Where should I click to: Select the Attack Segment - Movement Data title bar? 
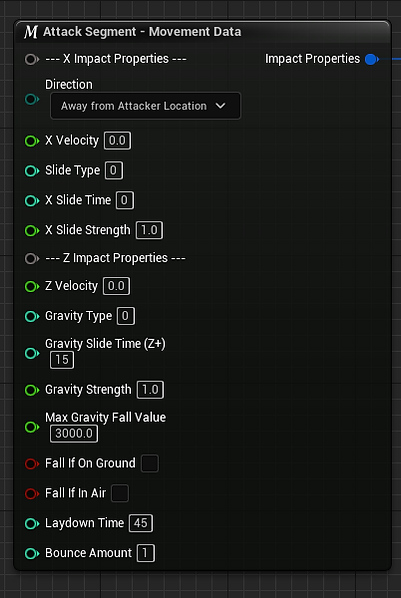click(202, 32)
